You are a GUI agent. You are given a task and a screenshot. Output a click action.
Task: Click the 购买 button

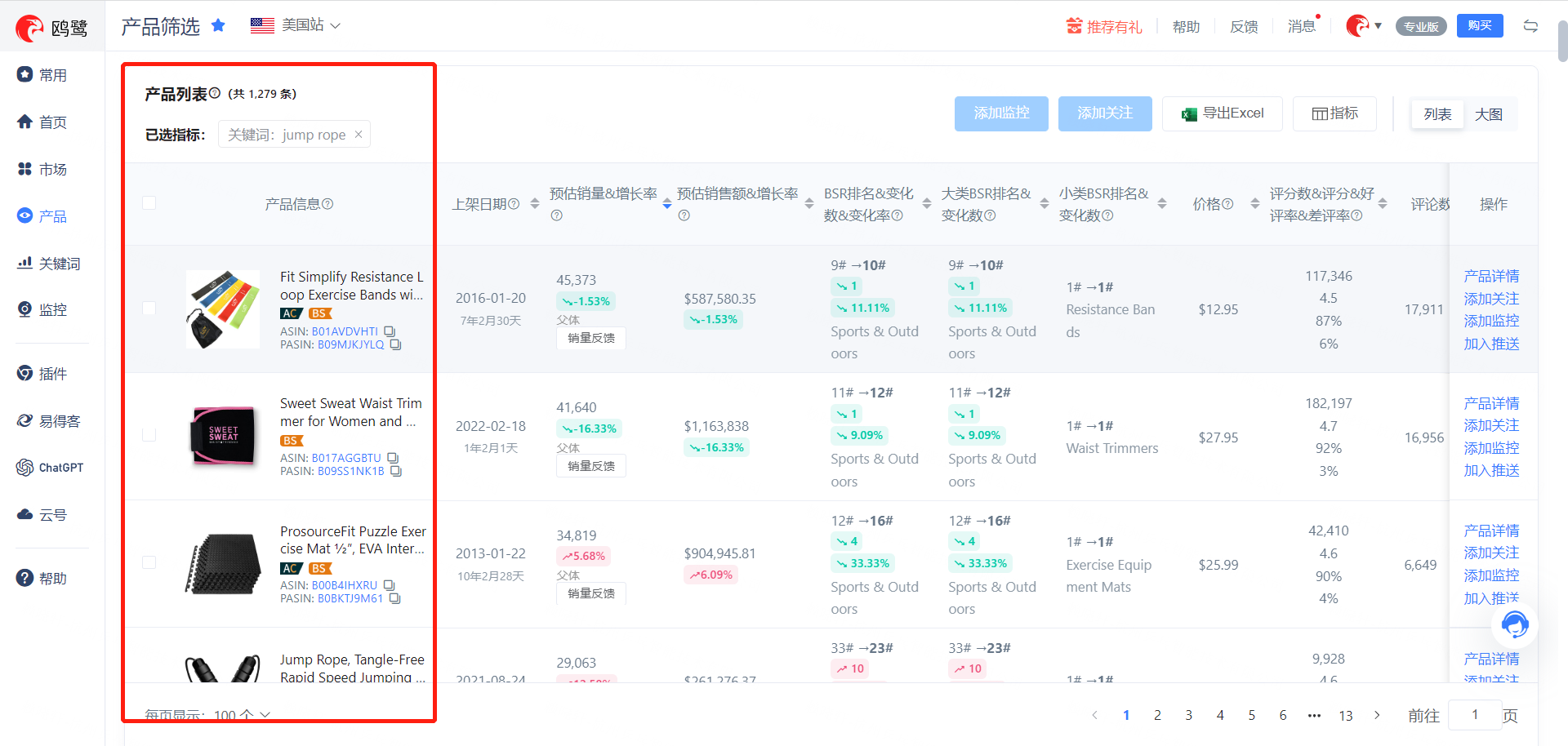[1480, 26]
